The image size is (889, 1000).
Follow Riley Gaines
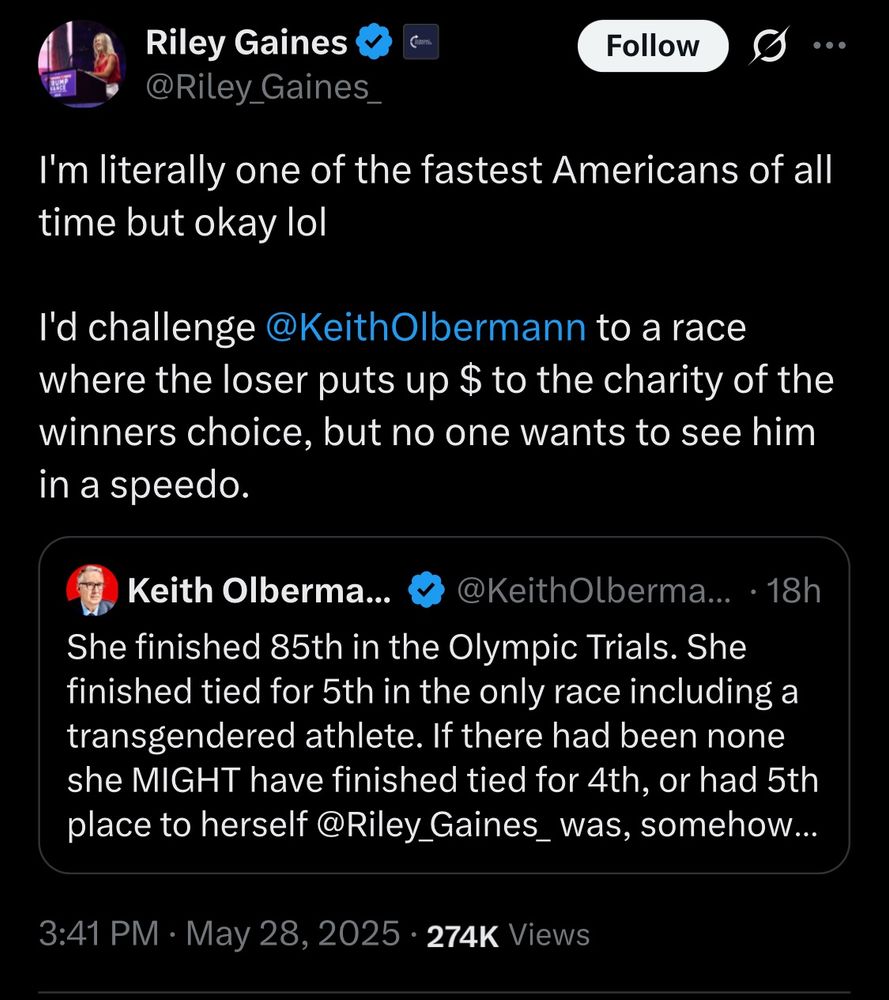click(x=653, y=45)
